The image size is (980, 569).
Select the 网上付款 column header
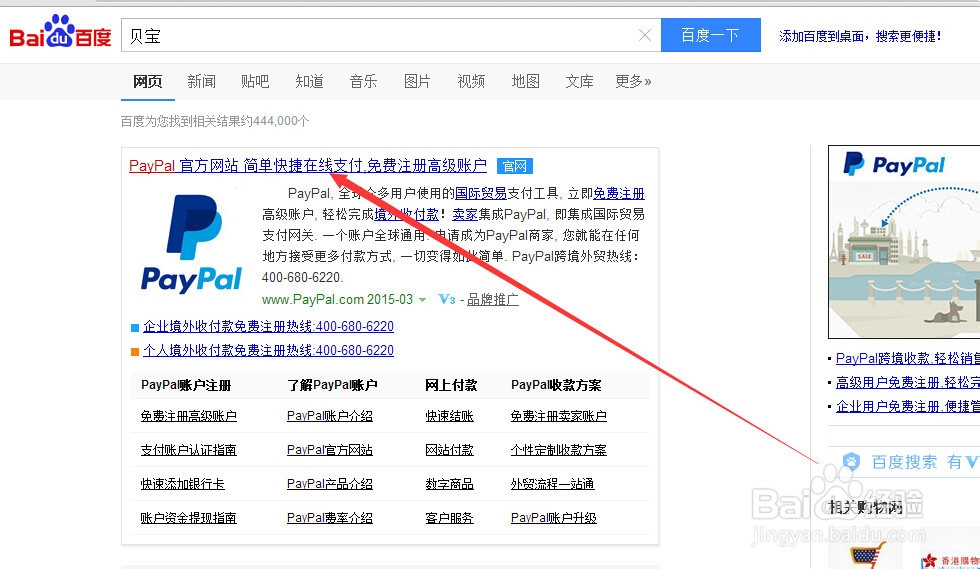tap(451, 385)
